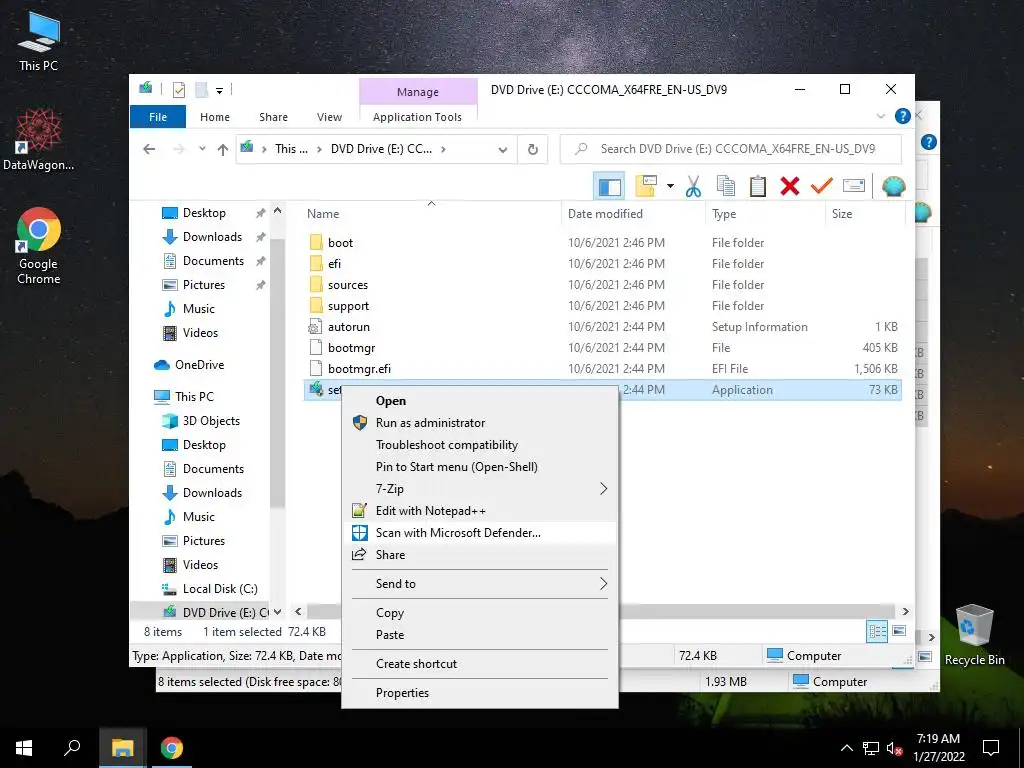
Task: Open dropdown arrow next to folder options icon
Action: [670, 186]
